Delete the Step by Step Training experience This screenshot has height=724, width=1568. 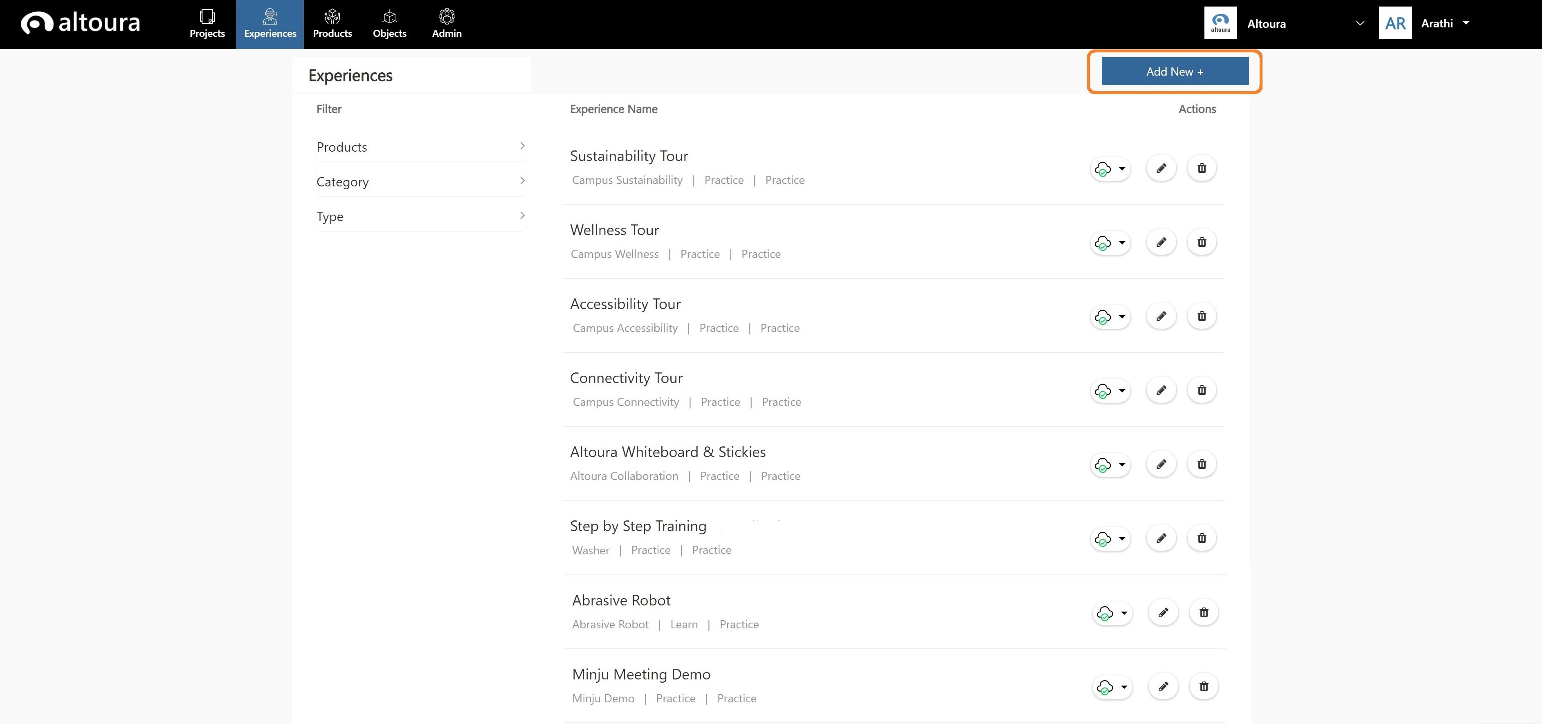click(1202, 538)
